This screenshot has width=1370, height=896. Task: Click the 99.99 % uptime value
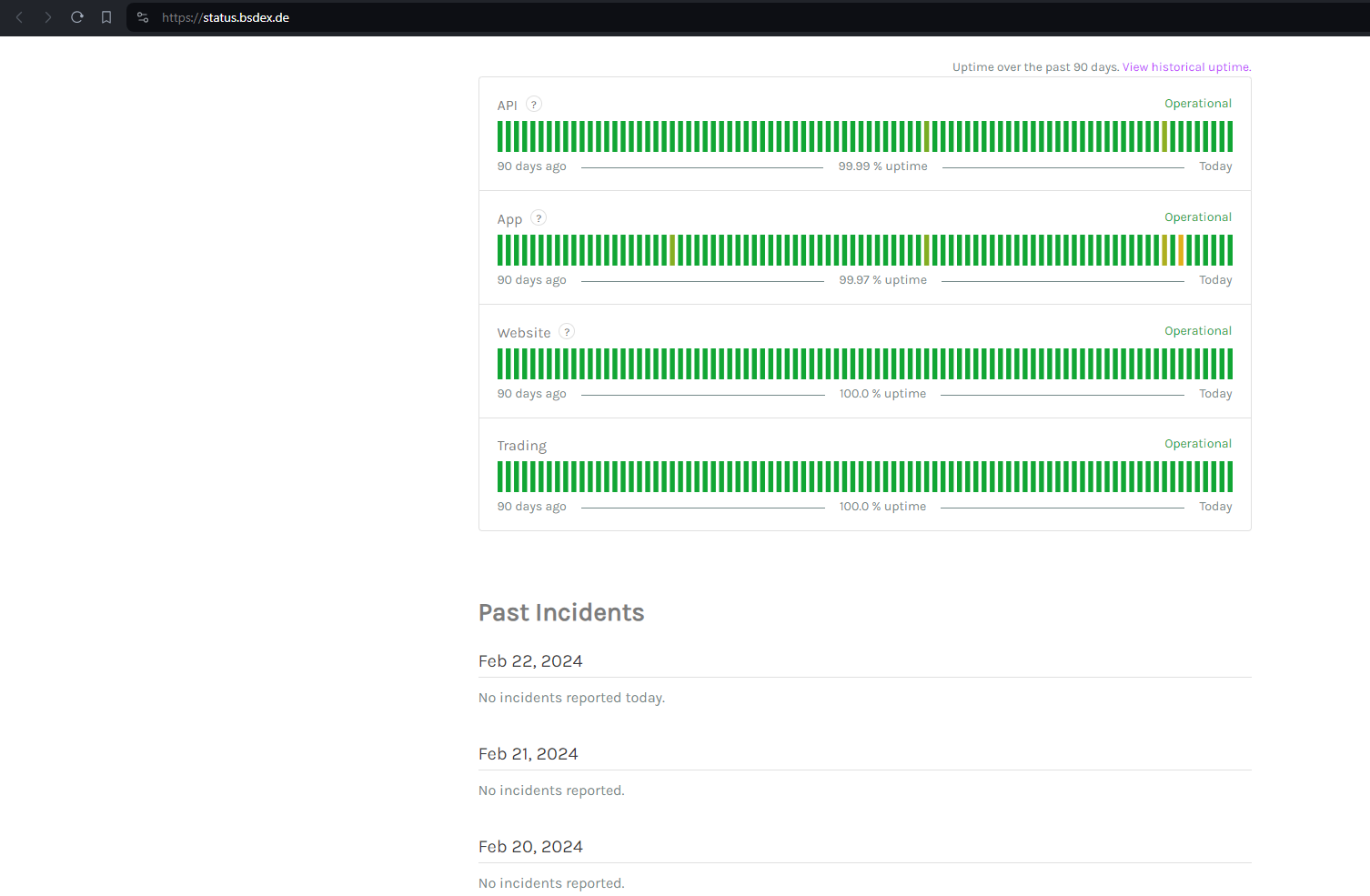click(x=882, y=166)
